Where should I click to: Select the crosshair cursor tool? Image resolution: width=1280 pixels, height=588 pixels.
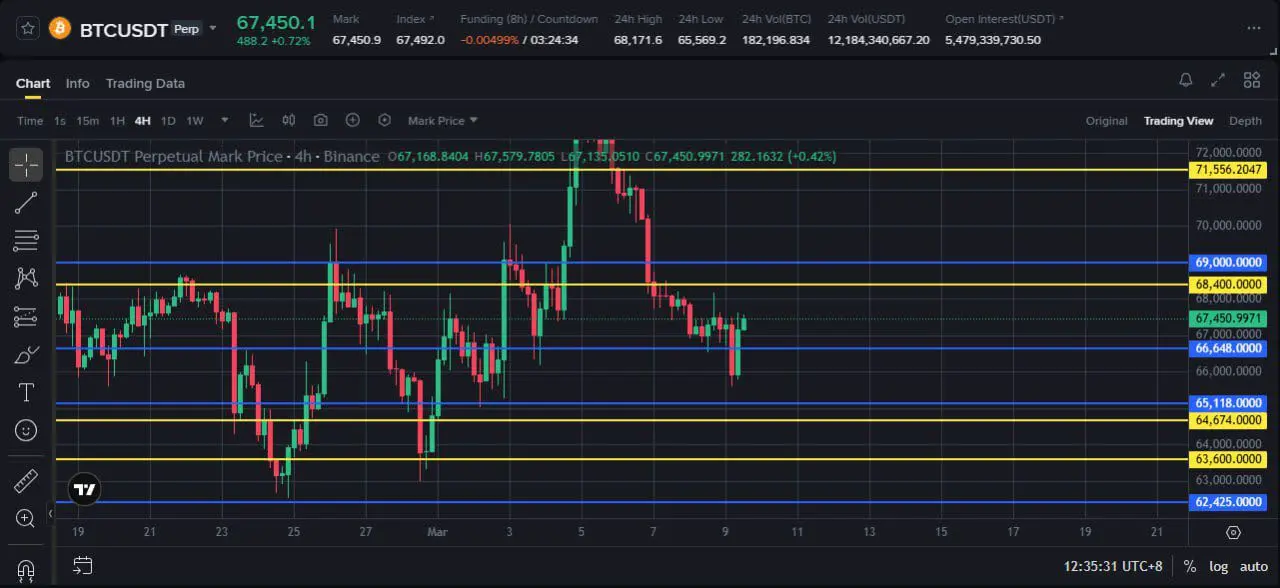[x=26, y=165]
